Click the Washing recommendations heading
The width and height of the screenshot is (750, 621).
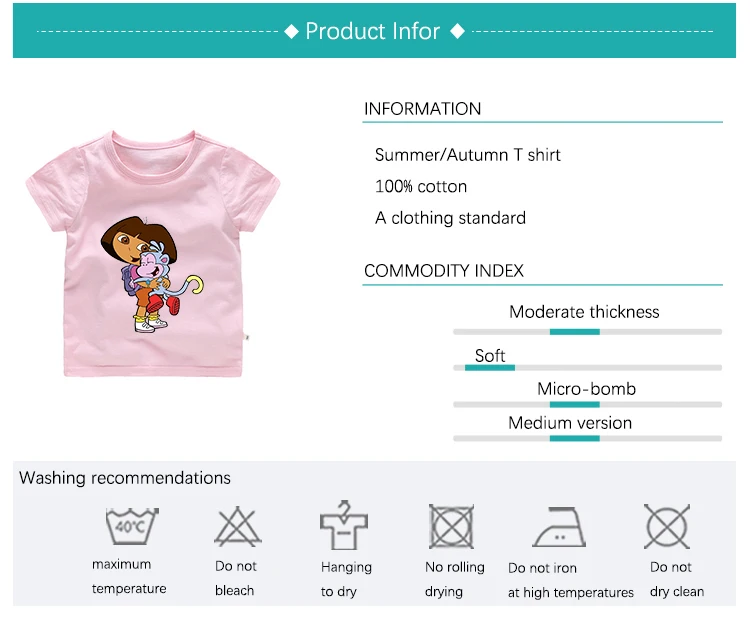pyautogui.click(x=125, y=478)
